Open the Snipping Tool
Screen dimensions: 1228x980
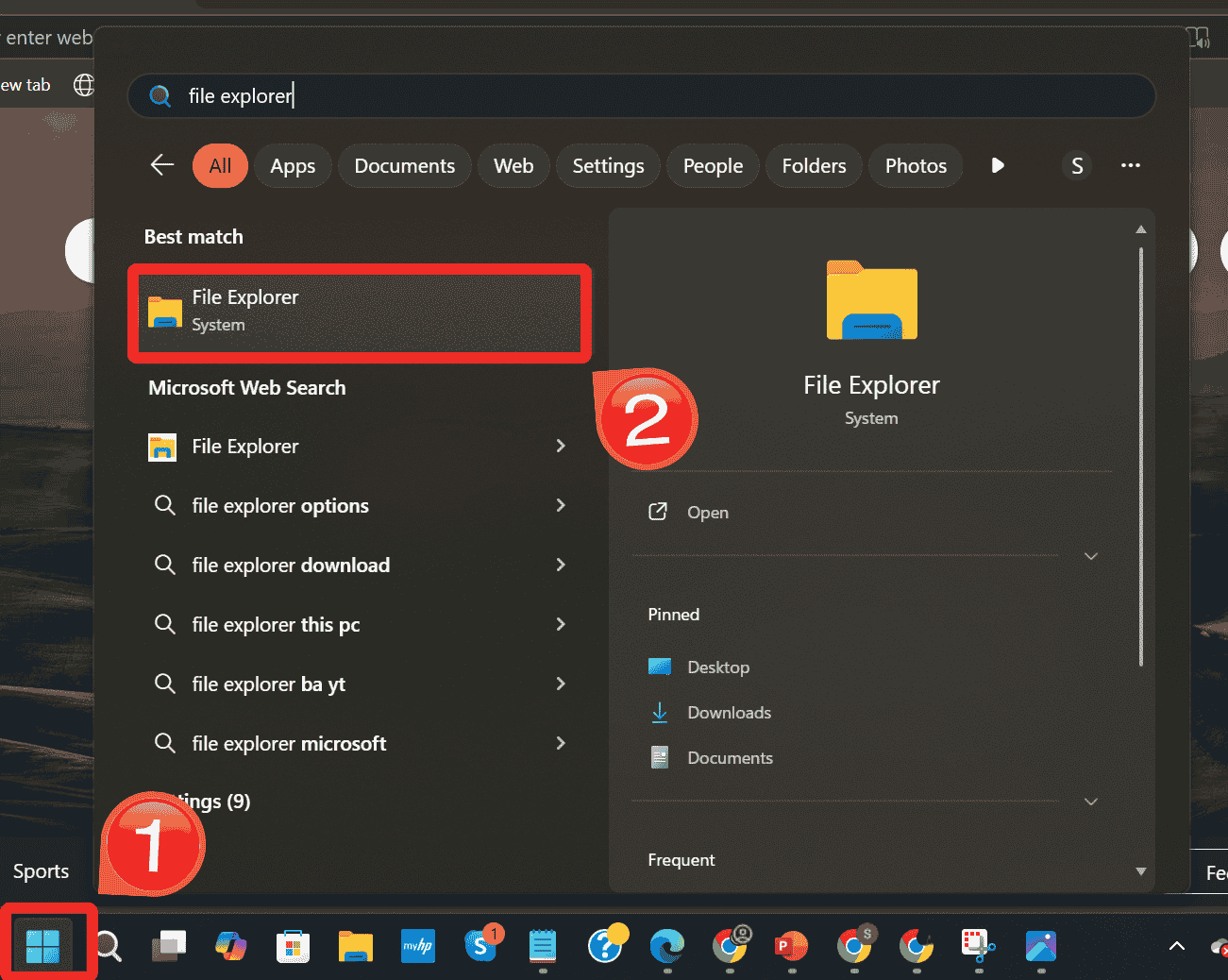coord(978,946)
